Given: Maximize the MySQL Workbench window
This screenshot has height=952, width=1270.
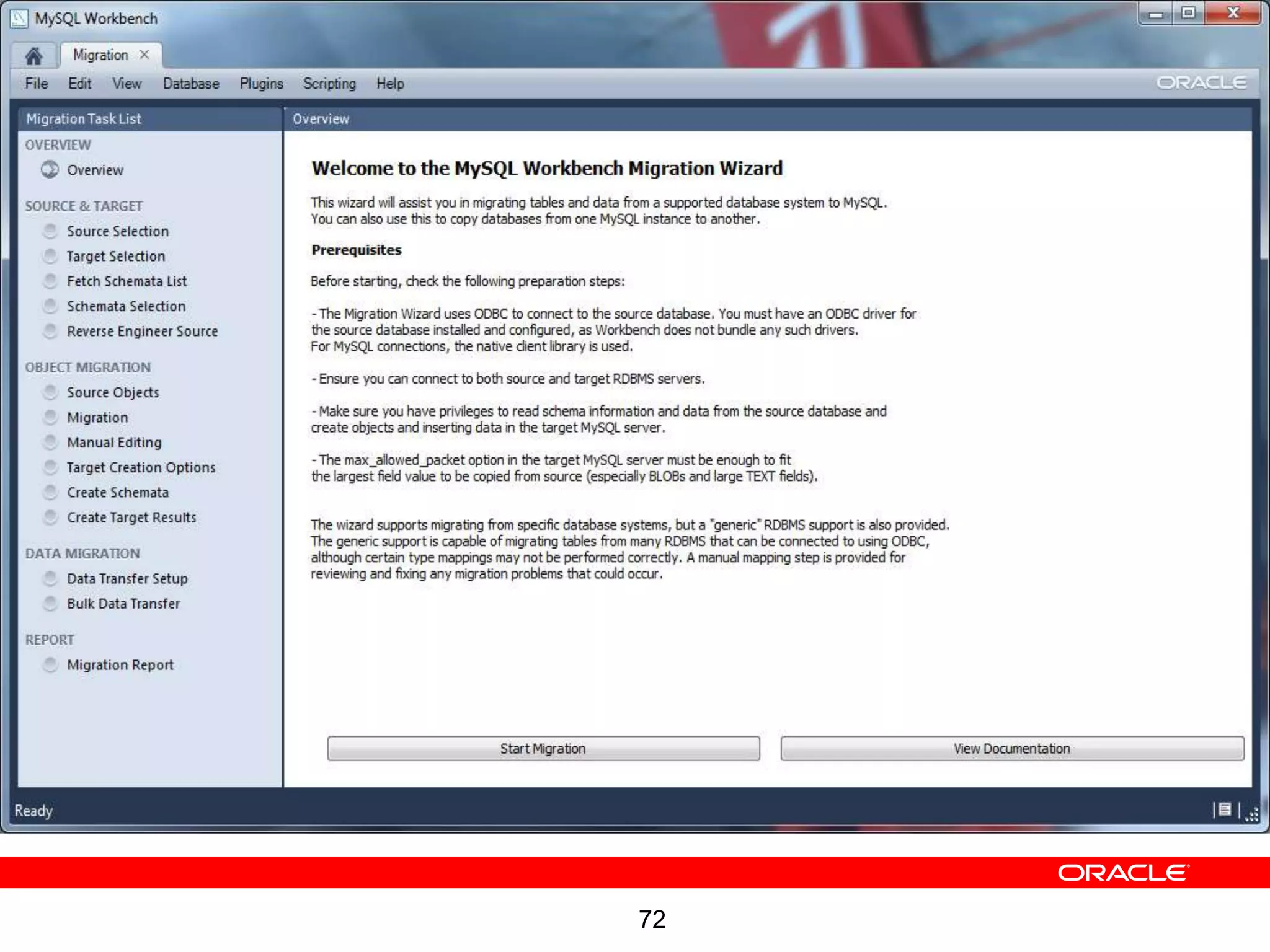Looking at the screenshot, I should click(x=1188, y=14).
